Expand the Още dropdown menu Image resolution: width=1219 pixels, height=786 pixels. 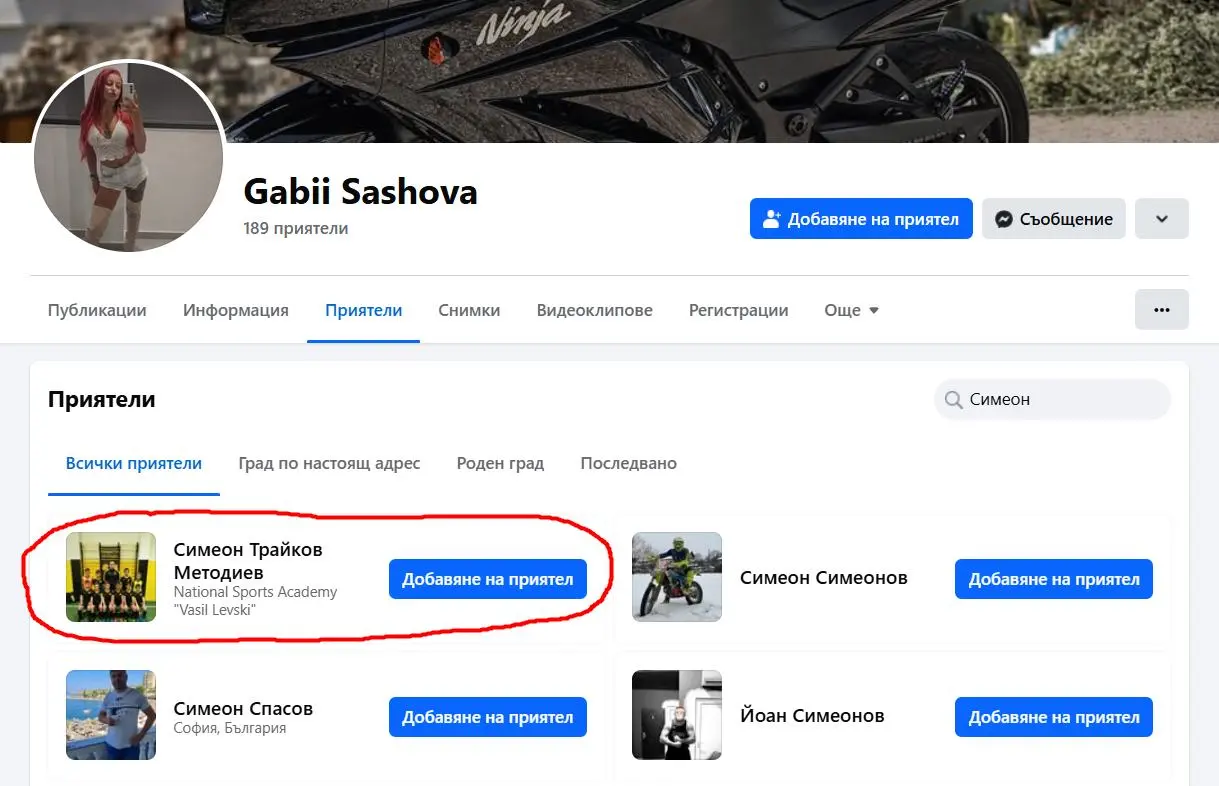[x=851, y=310]
